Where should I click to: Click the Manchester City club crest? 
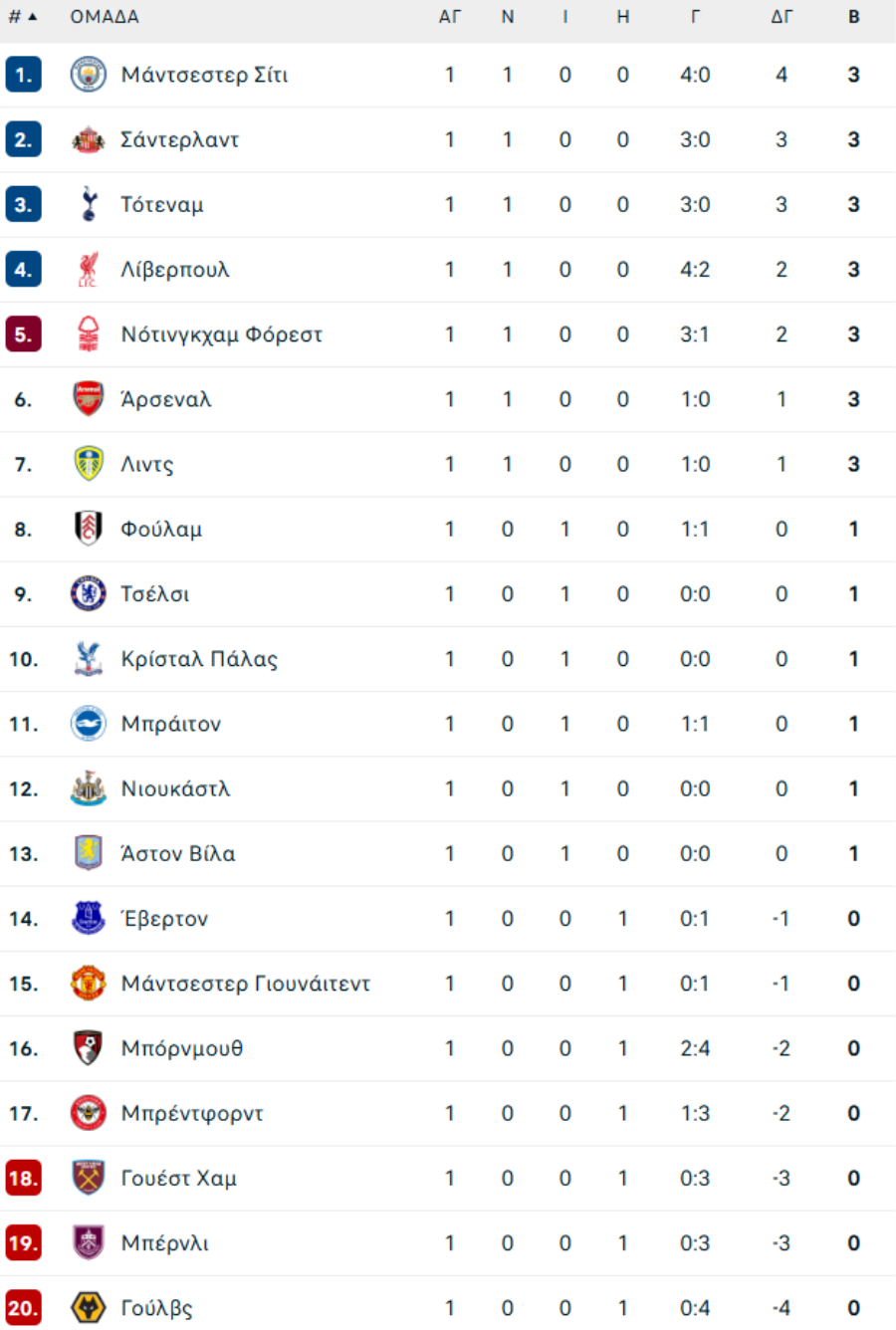tap(89, 75)
